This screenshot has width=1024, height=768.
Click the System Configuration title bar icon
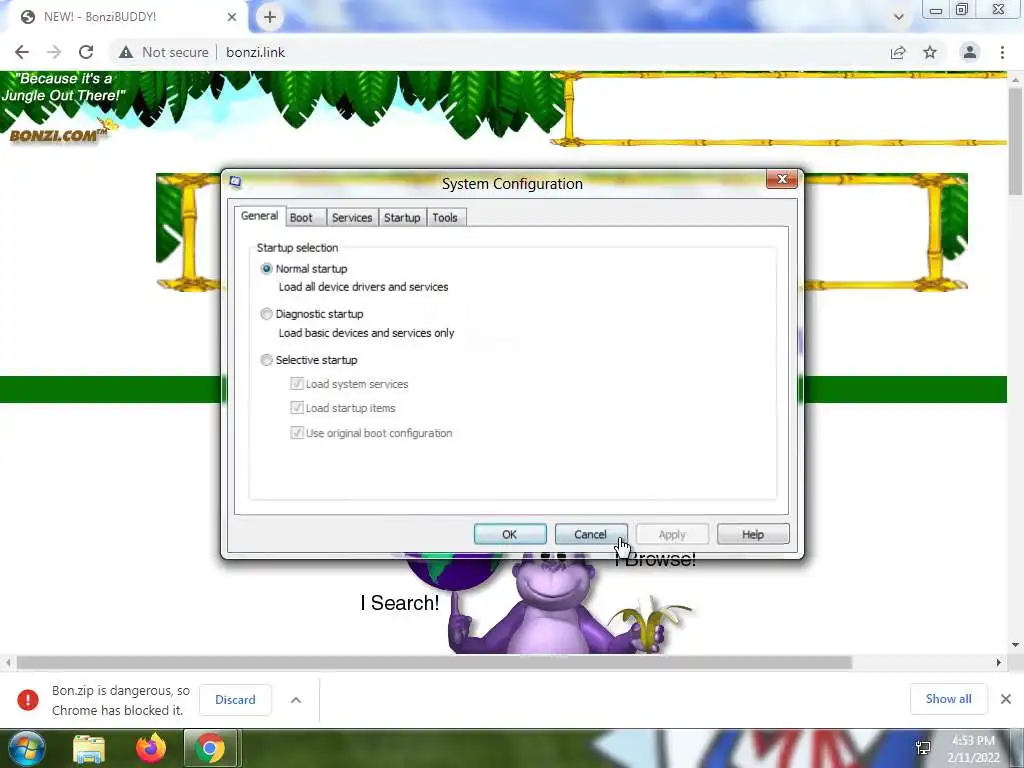pos(236,182)
